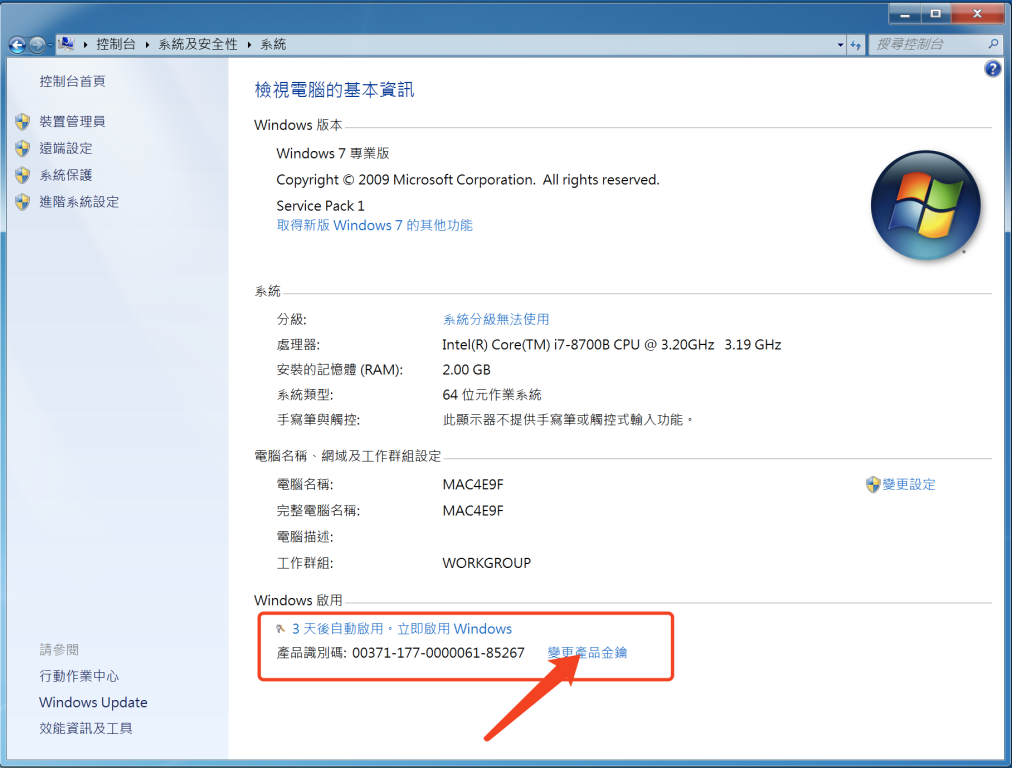Open 進階系統設定 from the sidebar
The width and height of the screenshot is (1012, 768).
point(79,202)
